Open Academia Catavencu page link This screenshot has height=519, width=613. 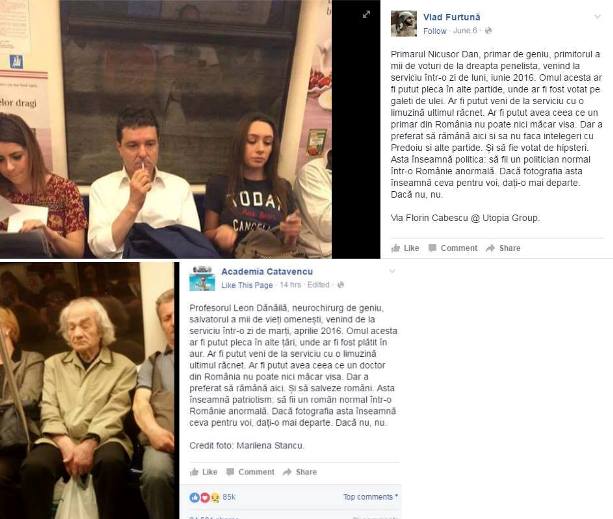pos(267,271)
